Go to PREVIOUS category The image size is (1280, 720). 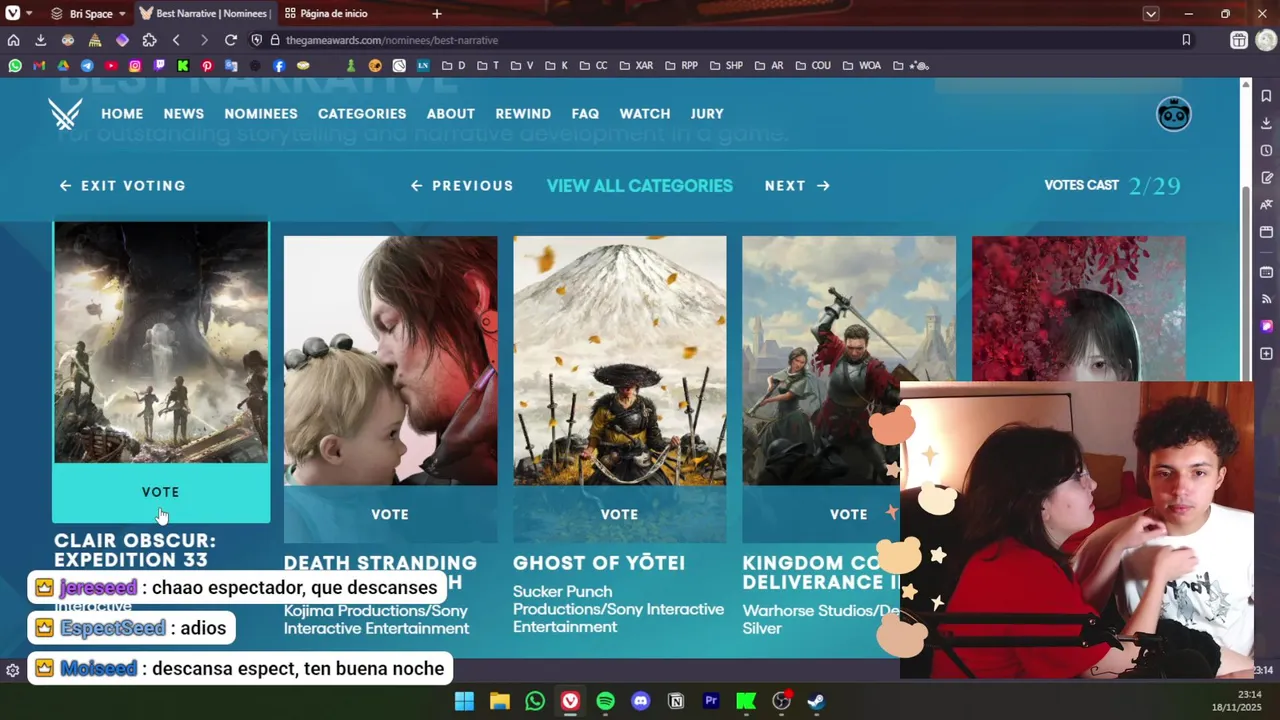point(462,186)
